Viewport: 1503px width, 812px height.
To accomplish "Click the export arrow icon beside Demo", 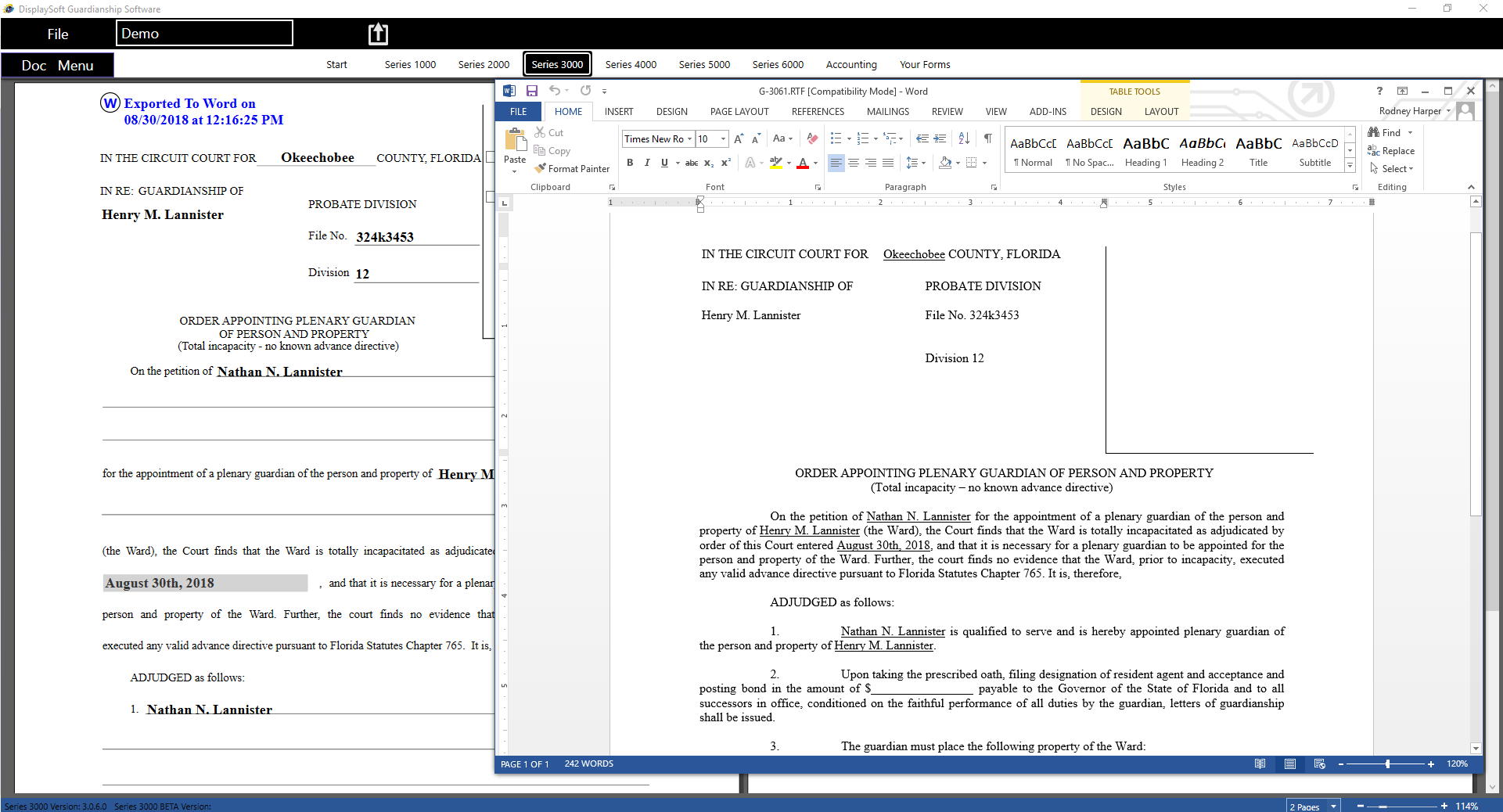I will click(x=378, y=34).
